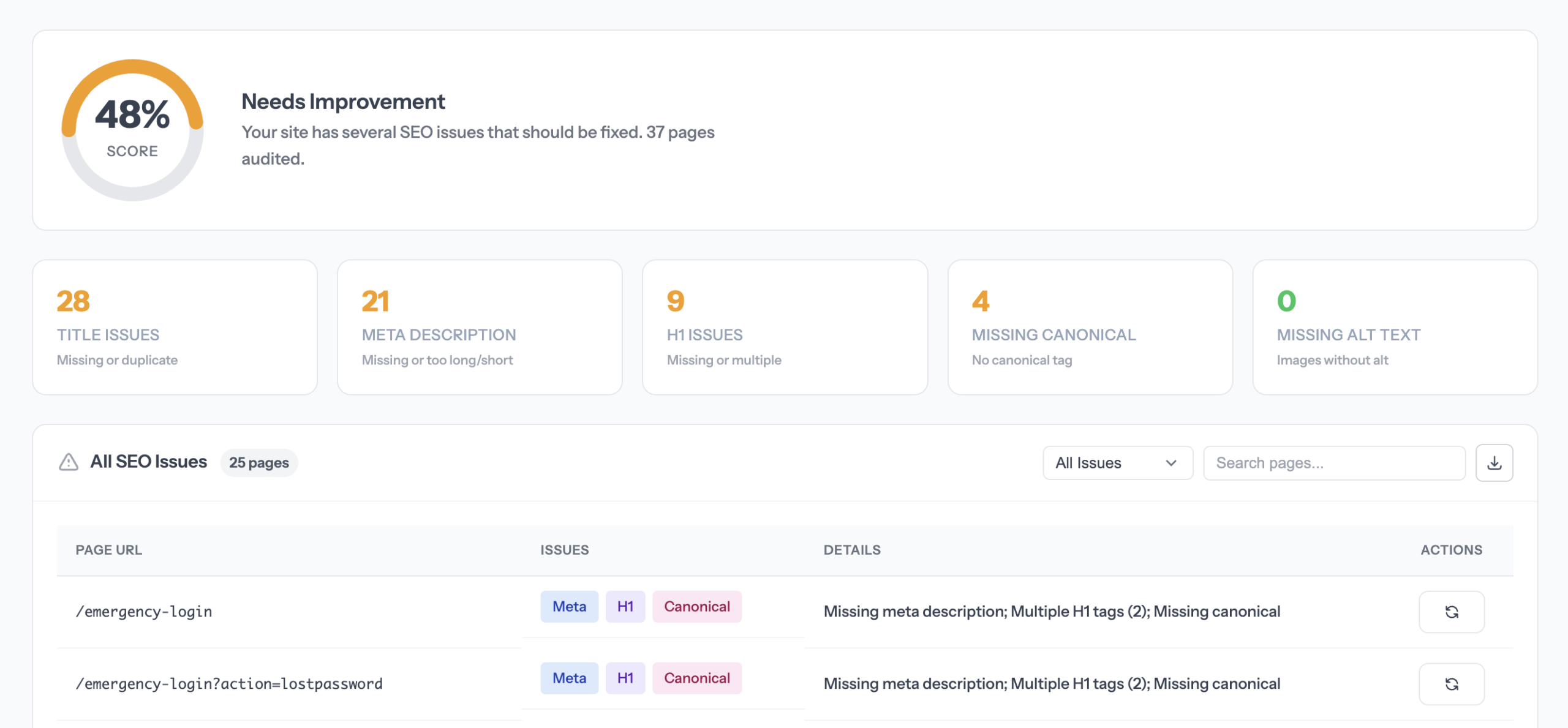1568x728 pixels.
Task: Open the /emergency-login page URL
Action: [x=144, y=611]
